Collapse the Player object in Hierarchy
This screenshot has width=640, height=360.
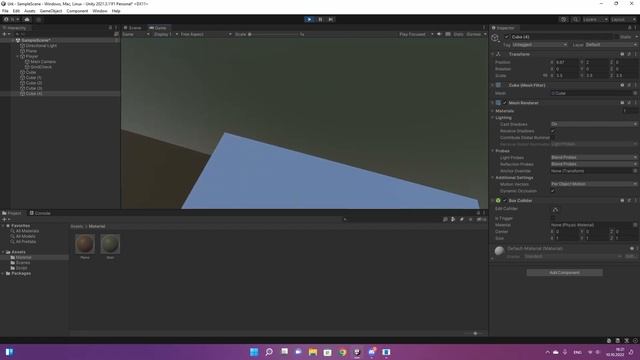17,56
